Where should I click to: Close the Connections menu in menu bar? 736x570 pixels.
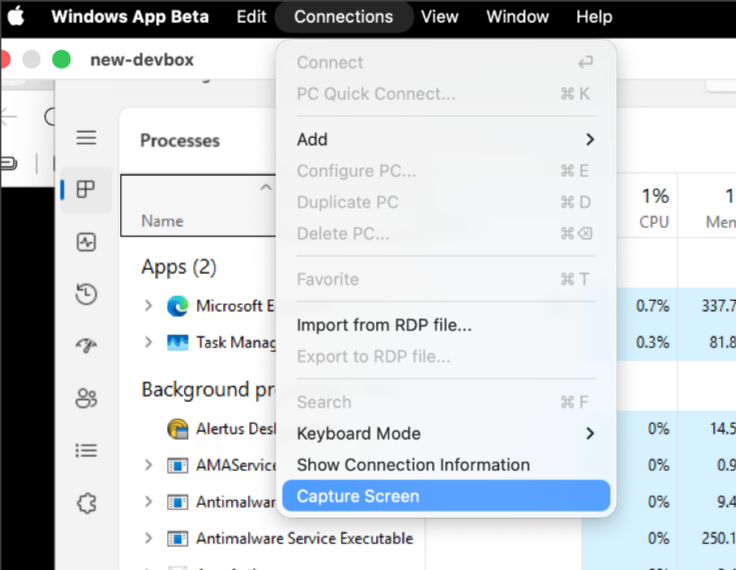344,17
